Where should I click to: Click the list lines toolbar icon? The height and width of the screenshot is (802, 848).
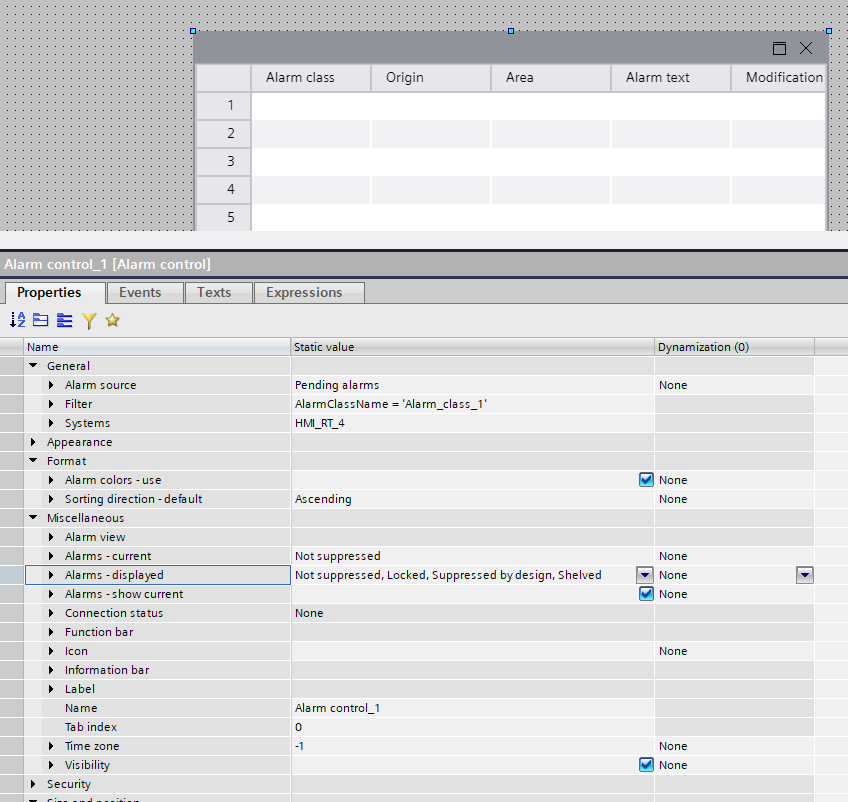coord(65,320)
